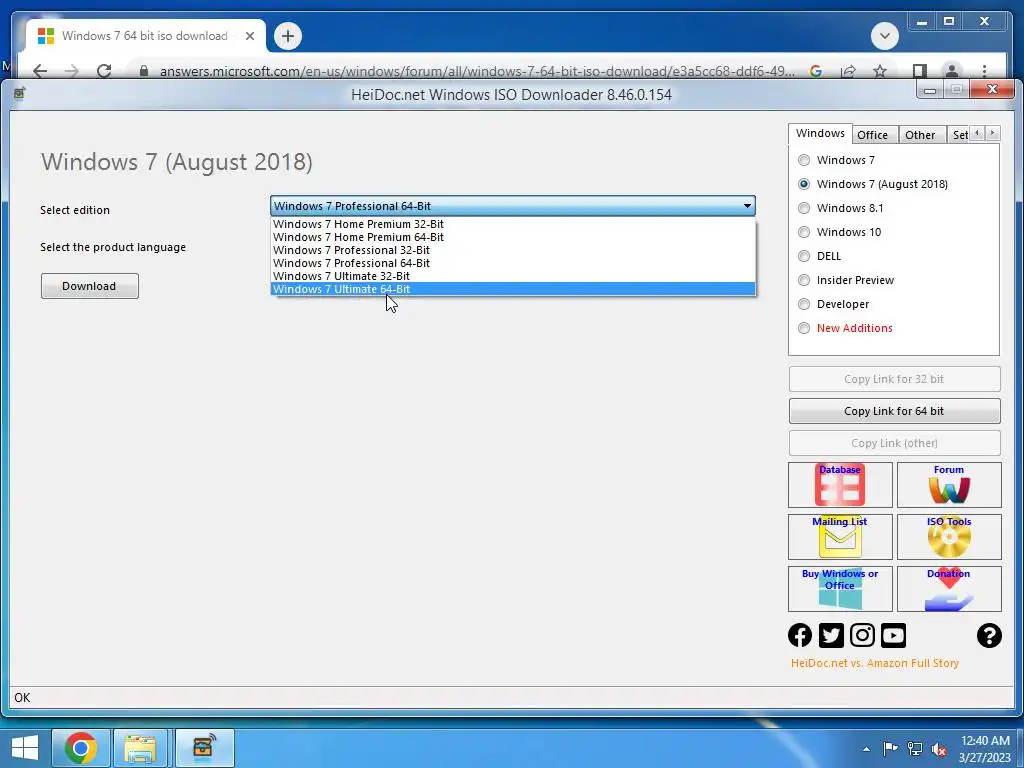Image resolution: width=1024 pixels, height=768 pixels.
Task: Click the network tray icon
Action: coord(915,749)
